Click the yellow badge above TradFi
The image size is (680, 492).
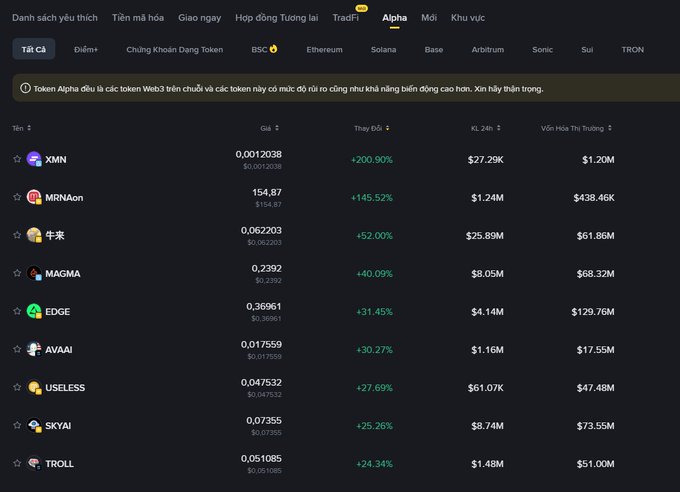point(361,8)
